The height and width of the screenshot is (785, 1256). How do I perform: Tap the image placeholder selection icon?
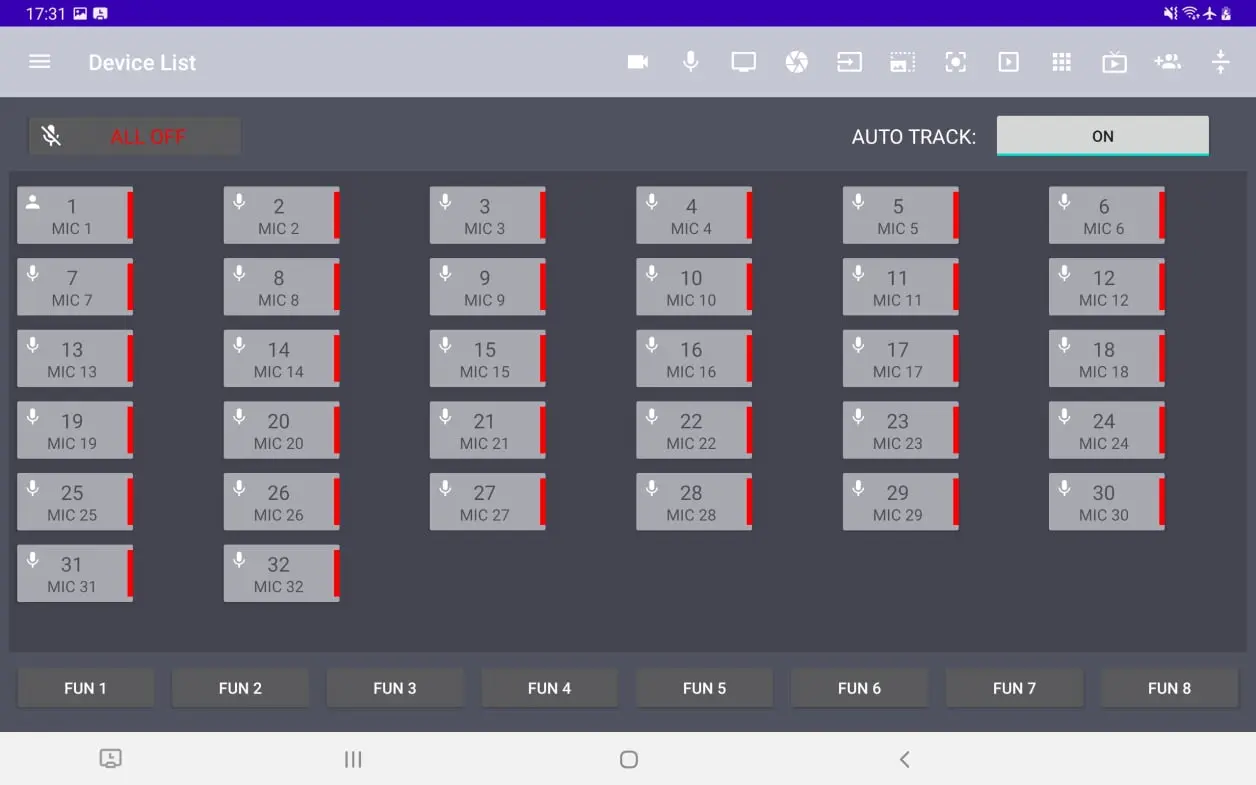pos(902,62)
